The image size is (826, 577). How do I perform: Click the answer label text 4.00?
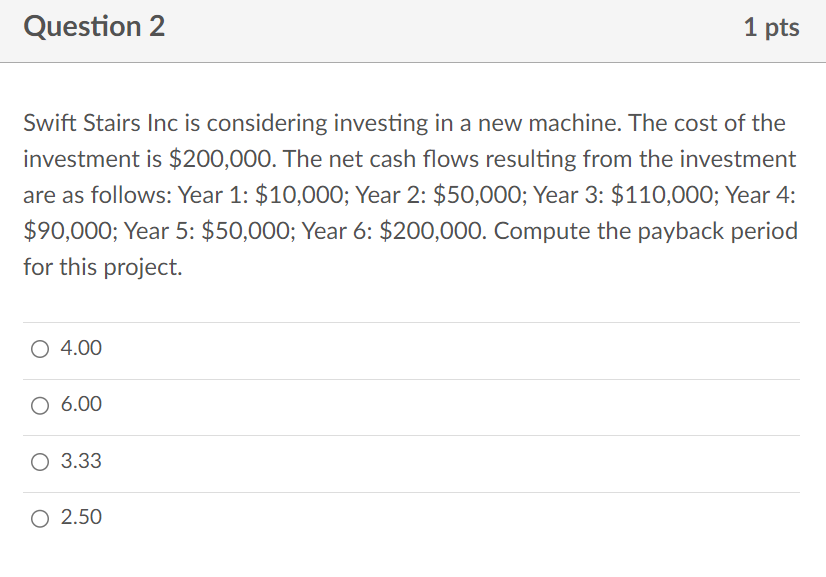point(79,349)
